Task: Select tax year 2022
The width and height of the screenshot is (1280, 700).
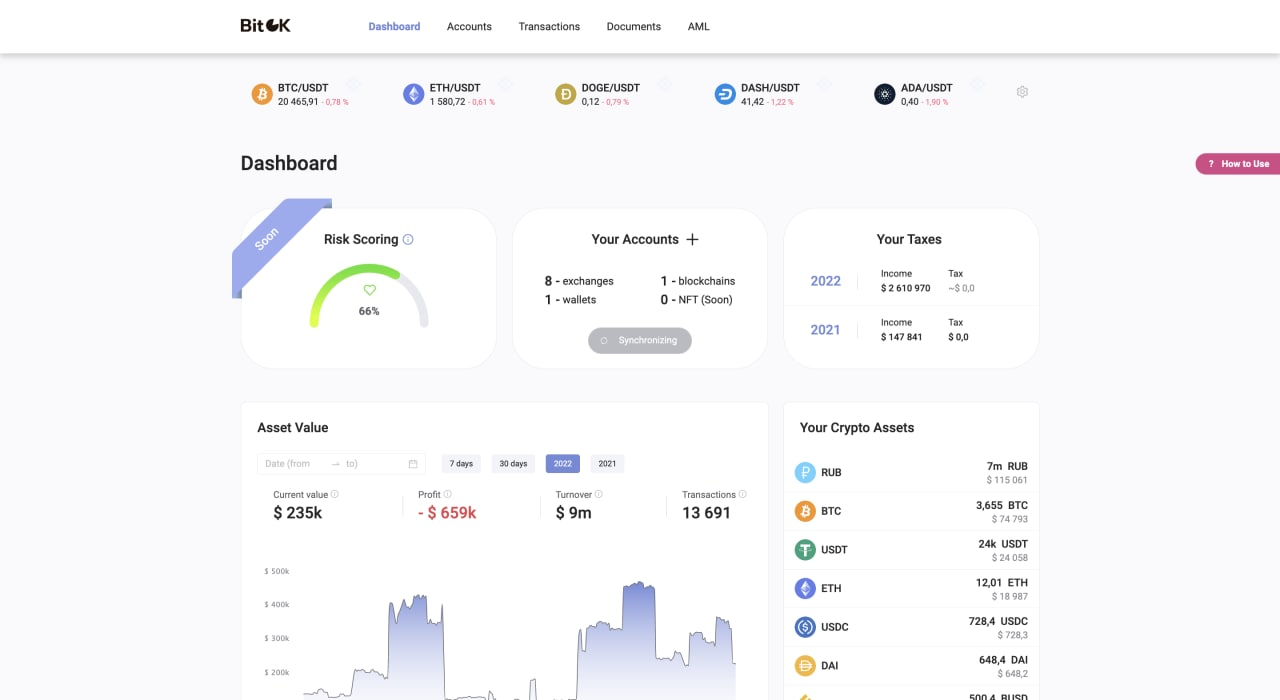Action: pyautogui.click(x=825, y=281)
